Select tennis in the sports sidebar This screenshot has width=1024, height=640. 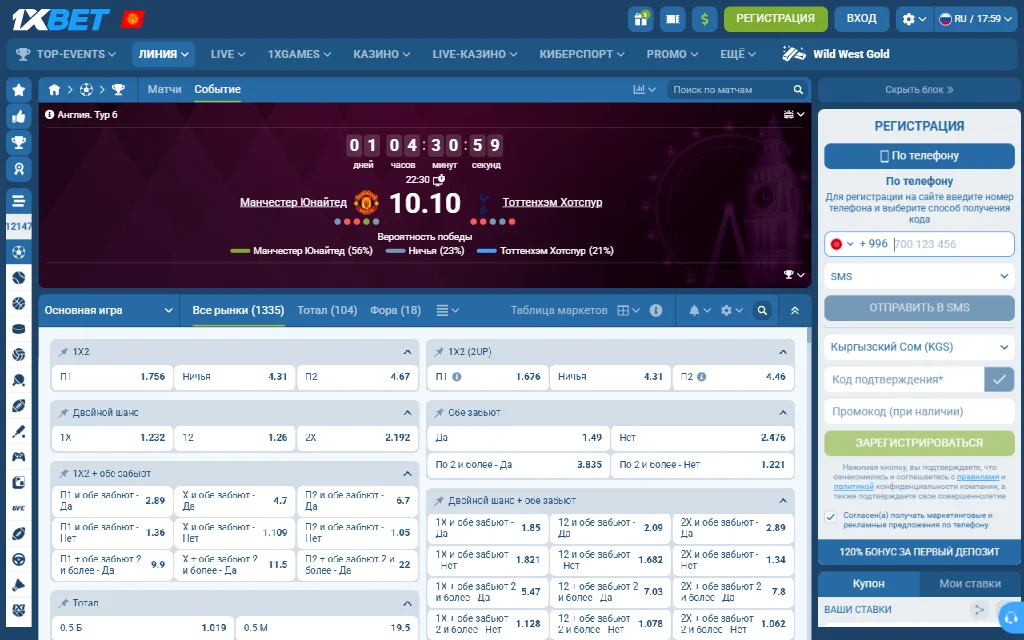(x=19, y=278)
